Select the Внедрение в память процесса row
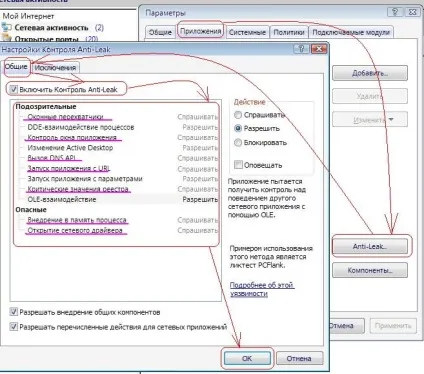424x374 pixels. tap(117, 220)
